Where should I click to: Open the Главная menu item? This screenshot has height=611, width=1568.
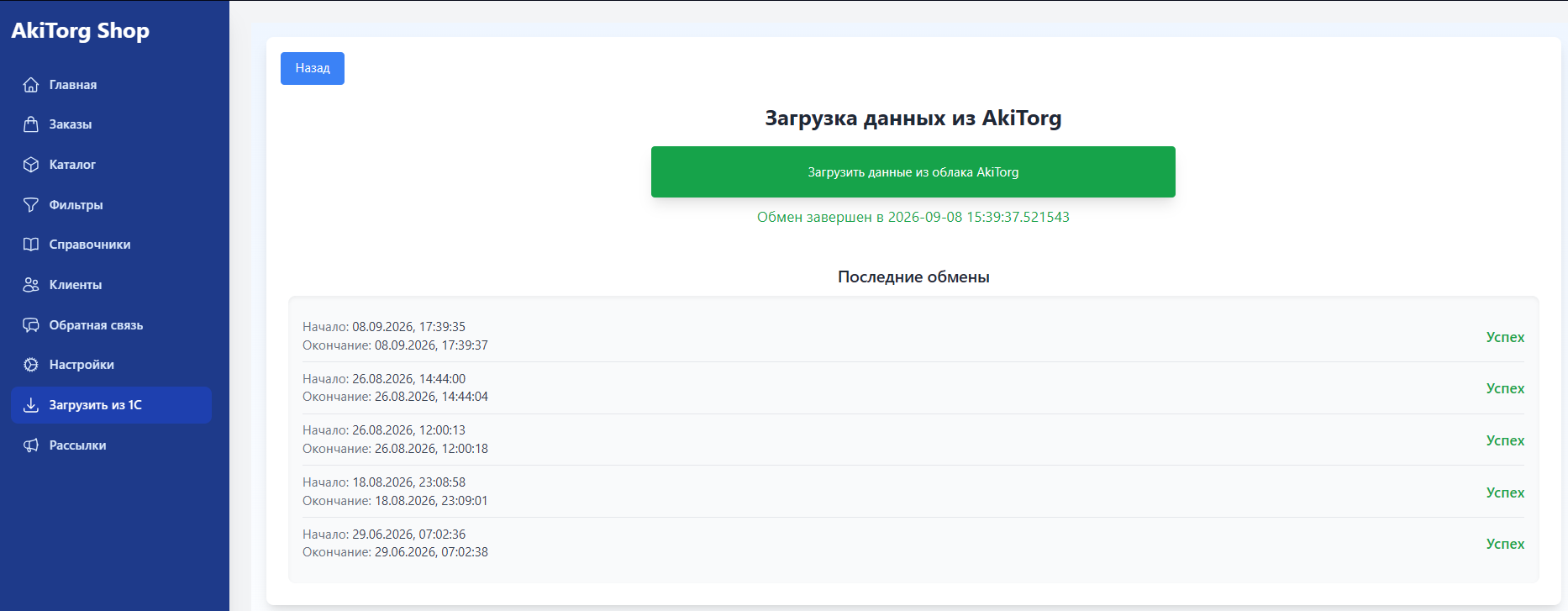click(x=111, y=85)
